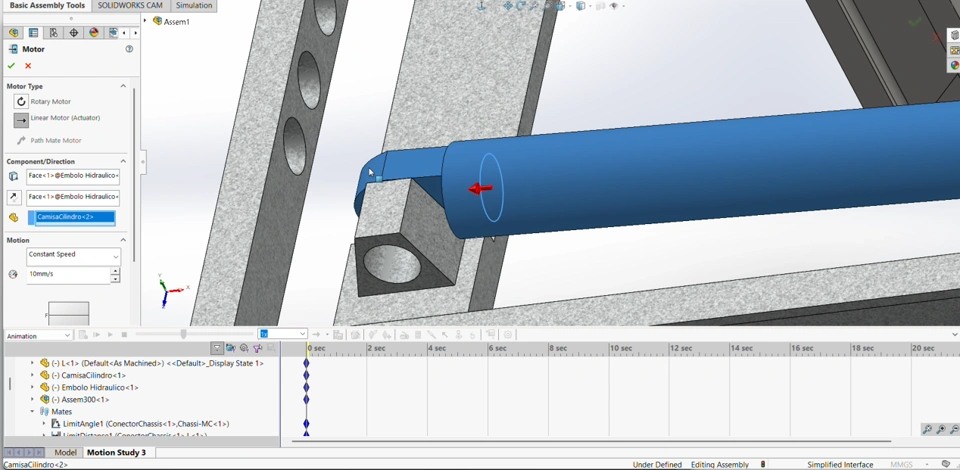Select Rotary Motor type

(x=21, y=102)
